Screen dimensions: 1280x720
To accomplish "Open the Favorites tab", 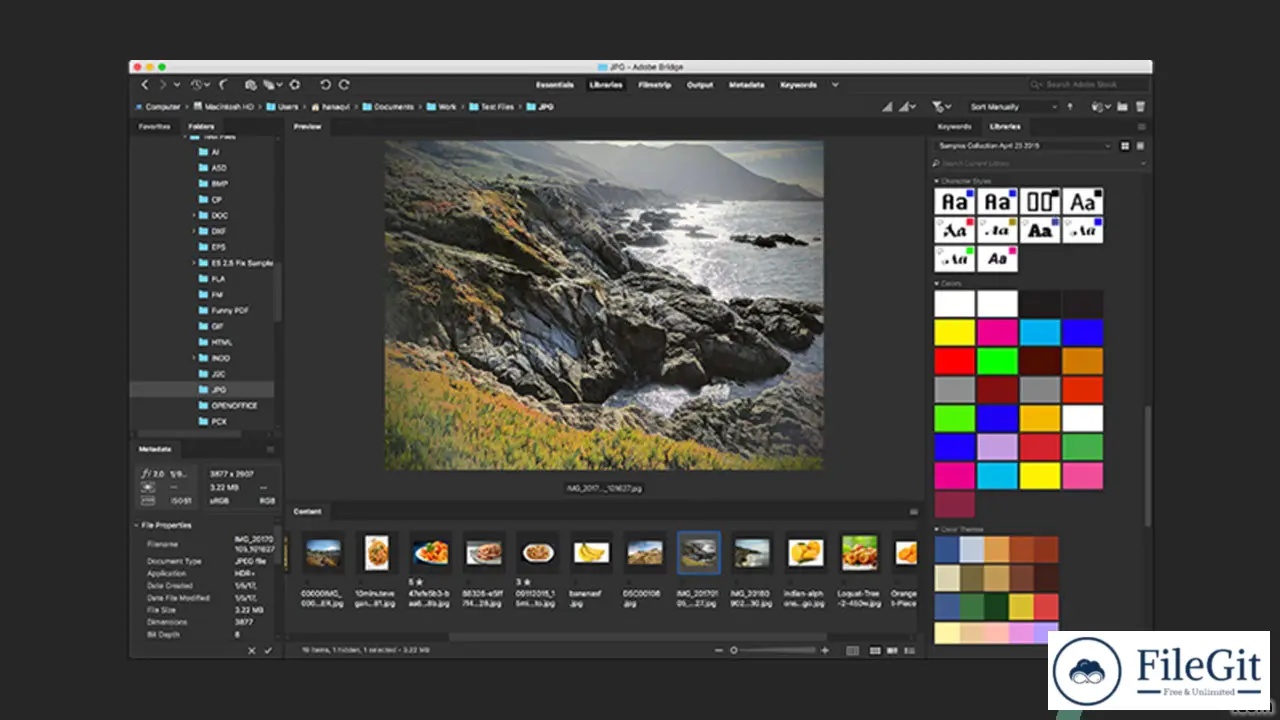I will [x=154, y=127].
